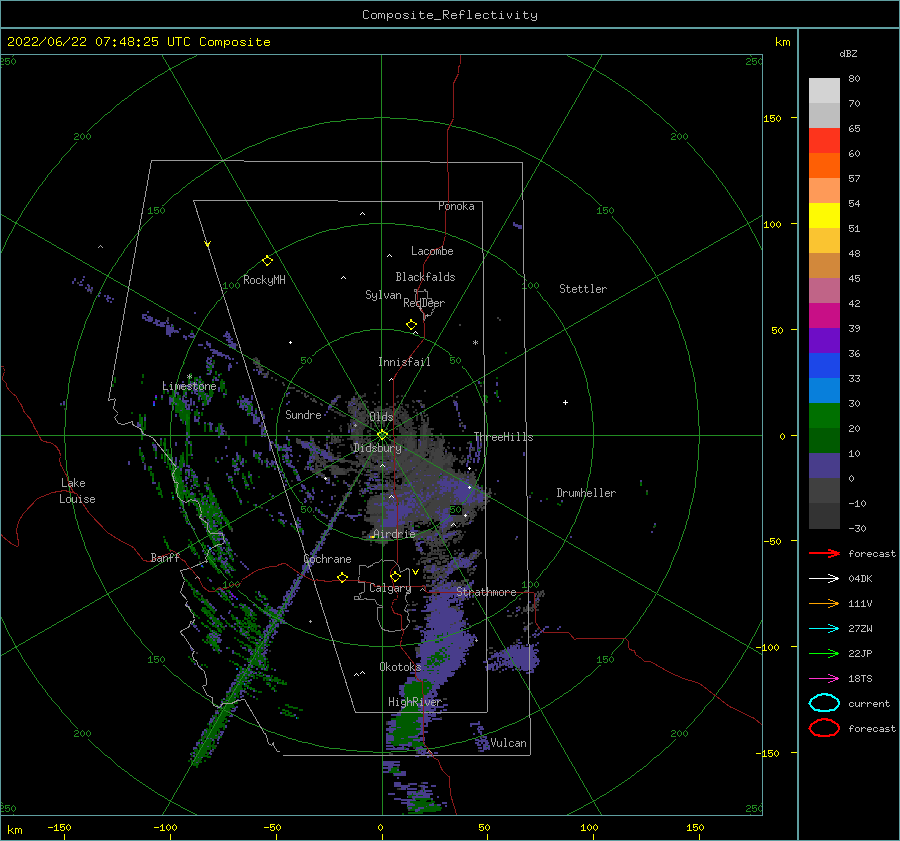Click the -150 tick on bottom axis

pos(59,827)
